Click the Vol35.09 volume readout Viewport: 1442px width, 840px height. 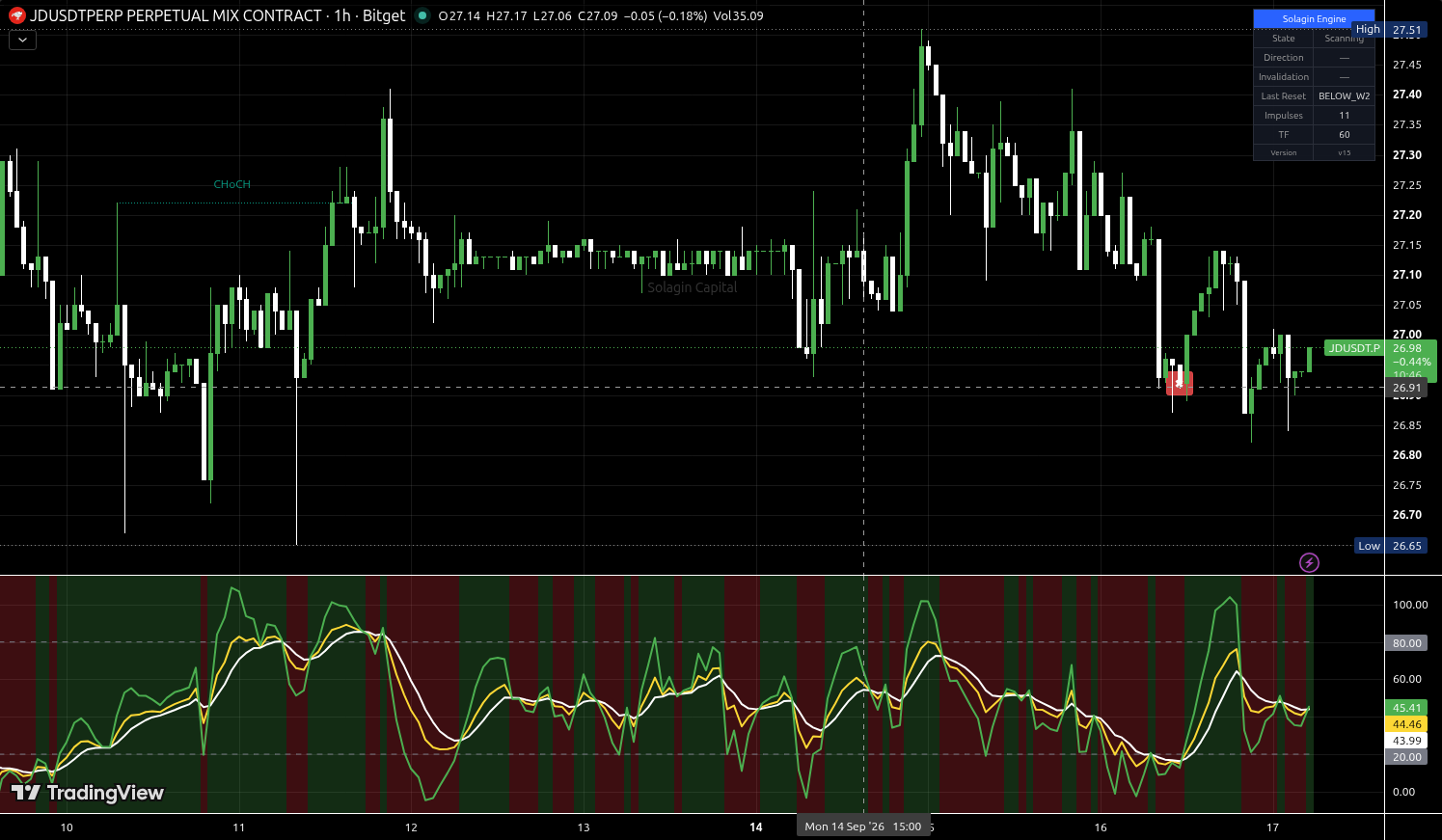pyautogui.click(x=738, y=16)
